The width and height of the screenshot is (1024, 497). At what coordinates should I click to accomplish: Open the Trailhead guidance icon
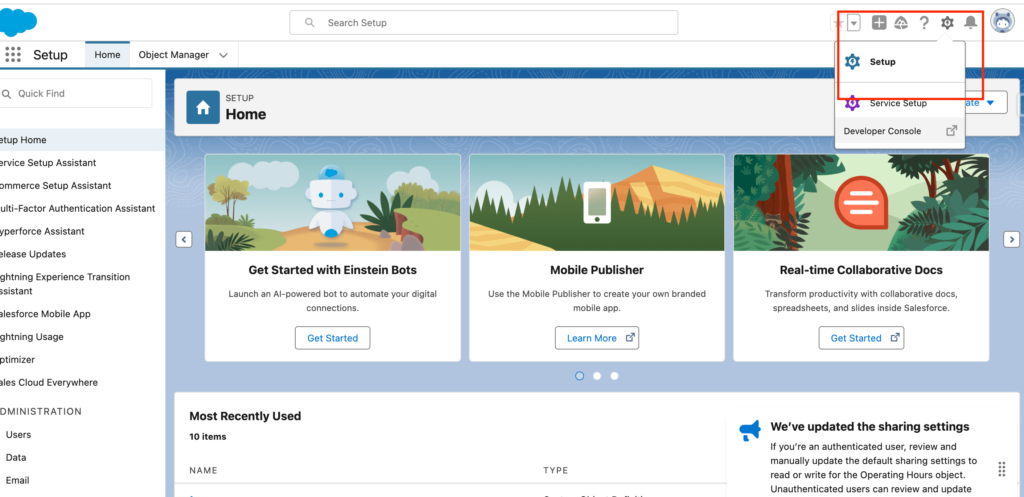point(901,23)
